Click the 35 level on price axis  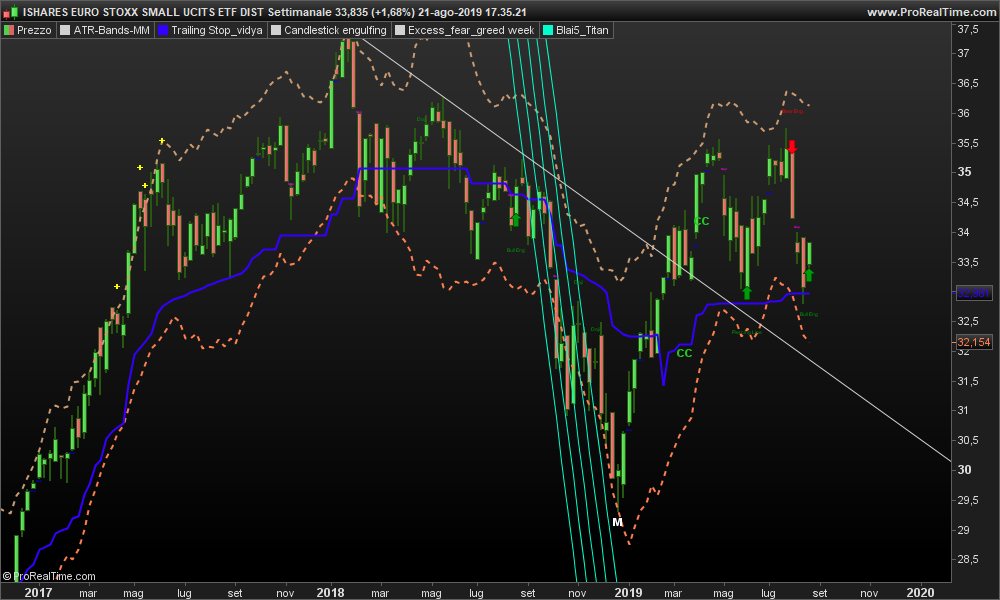point(964,172)
